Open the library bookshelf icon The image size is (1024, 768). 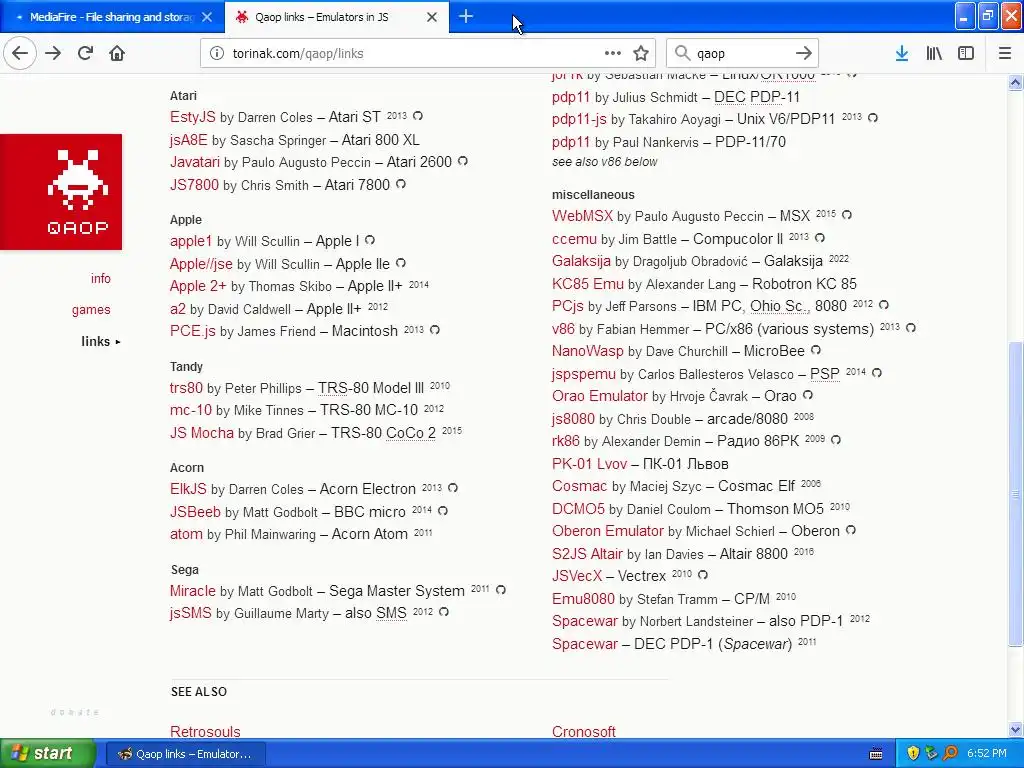[x=934, y=54]
